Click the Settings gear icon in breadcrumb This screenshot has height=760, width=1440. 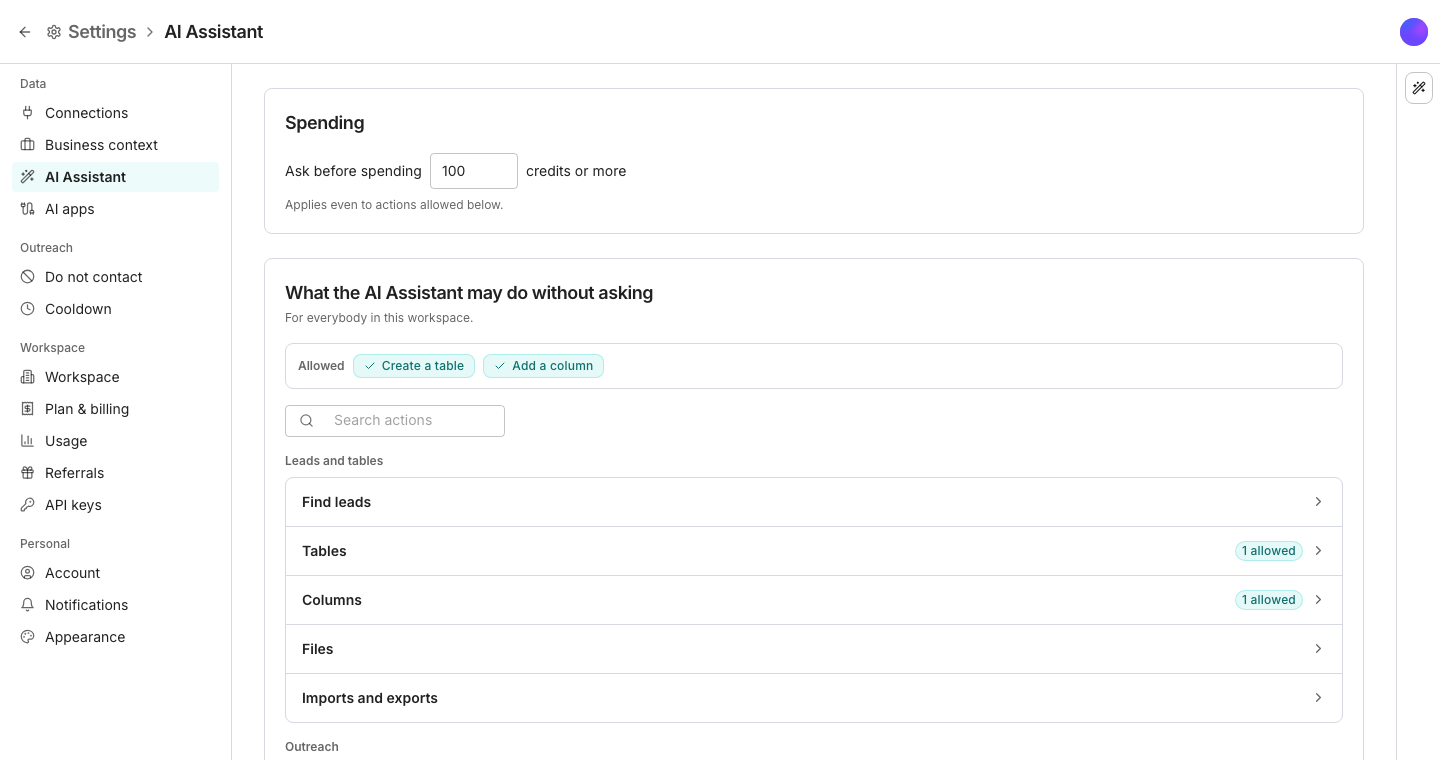pyautogui.click(x=54, y=32)
